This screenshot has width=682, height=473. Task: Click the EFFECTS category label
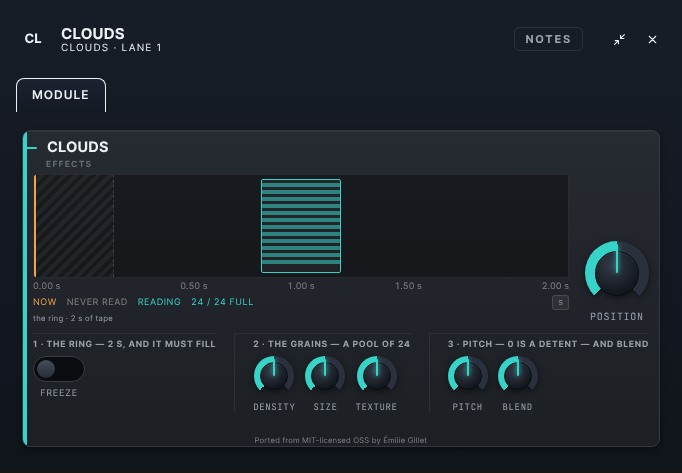click(x=69, y=164)
